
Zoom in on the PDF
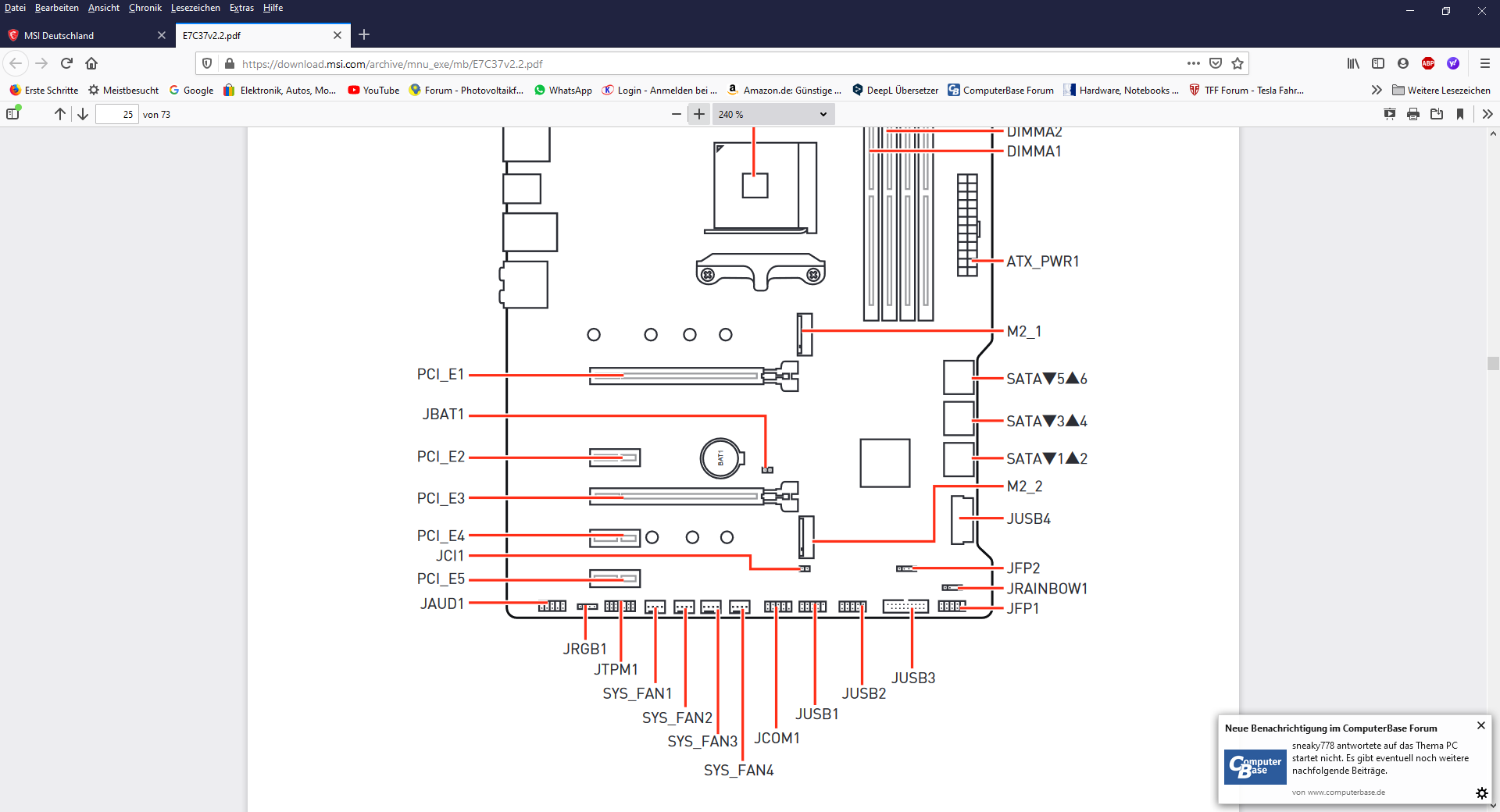click(699, 114)
